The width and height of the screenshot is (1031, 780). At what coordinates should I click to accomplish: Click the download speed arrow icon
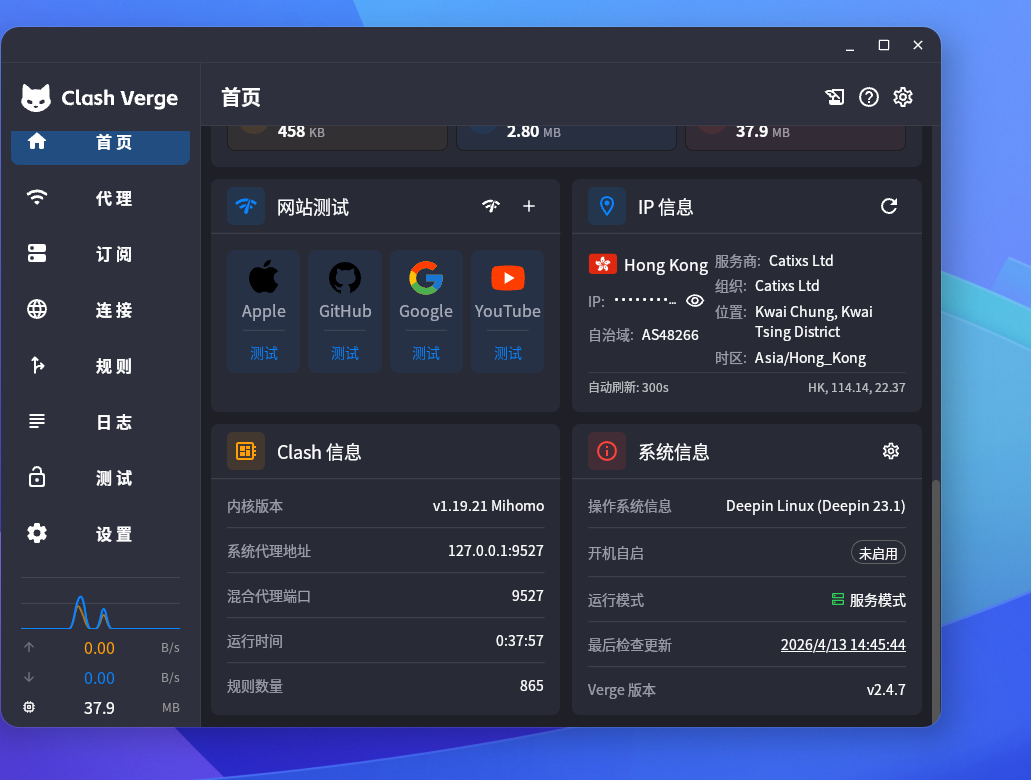[29, 677]
